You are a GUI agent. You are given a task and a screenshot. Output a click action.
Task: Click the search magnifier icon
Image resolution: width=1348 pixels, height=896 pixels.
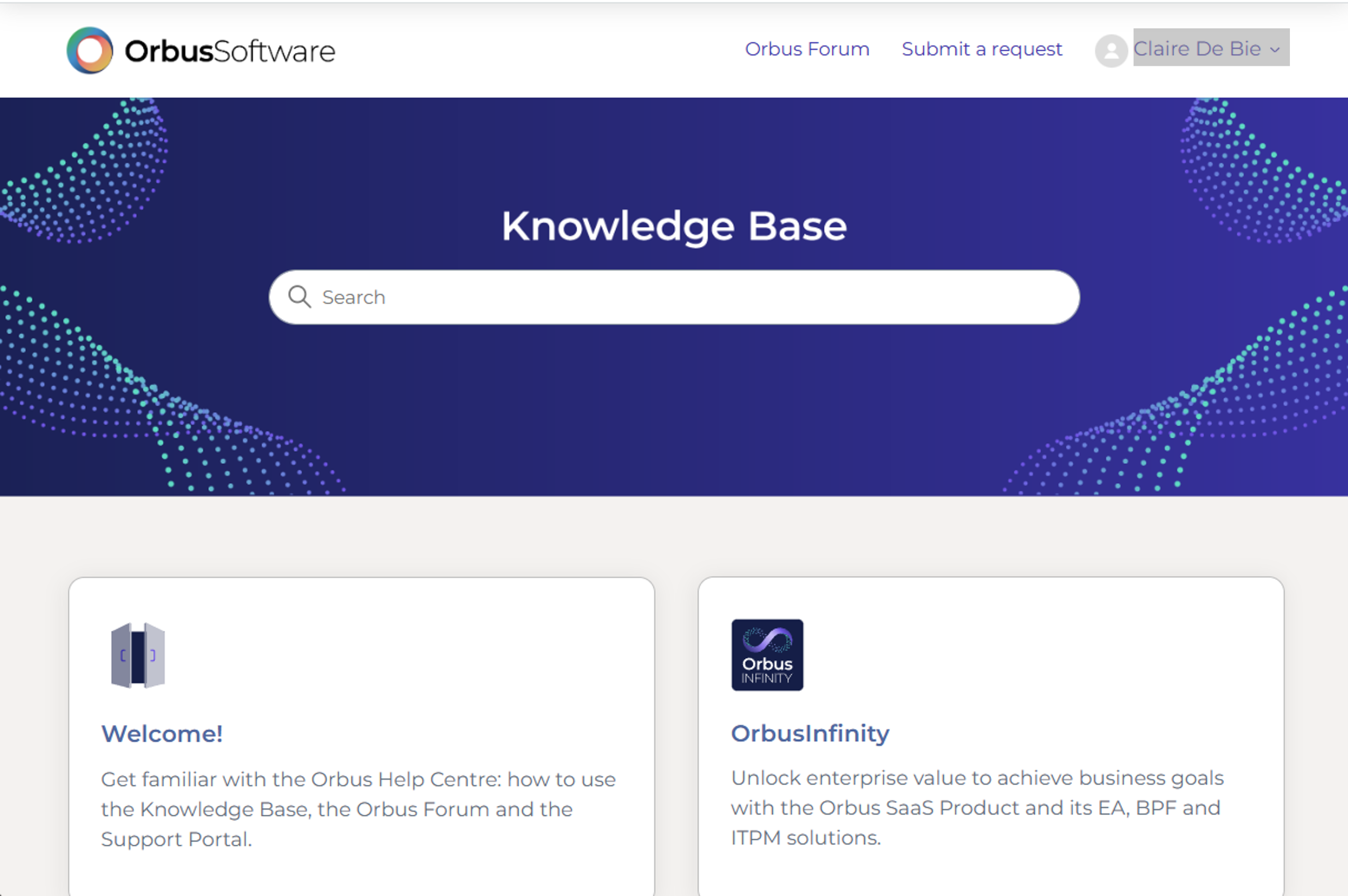click(300, 297)
